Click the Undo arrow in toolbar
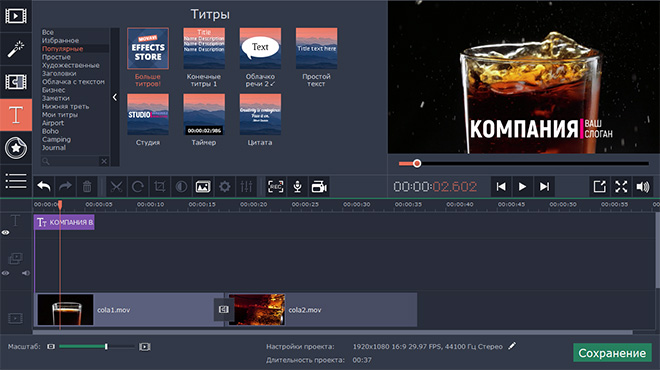 [44, 186]
